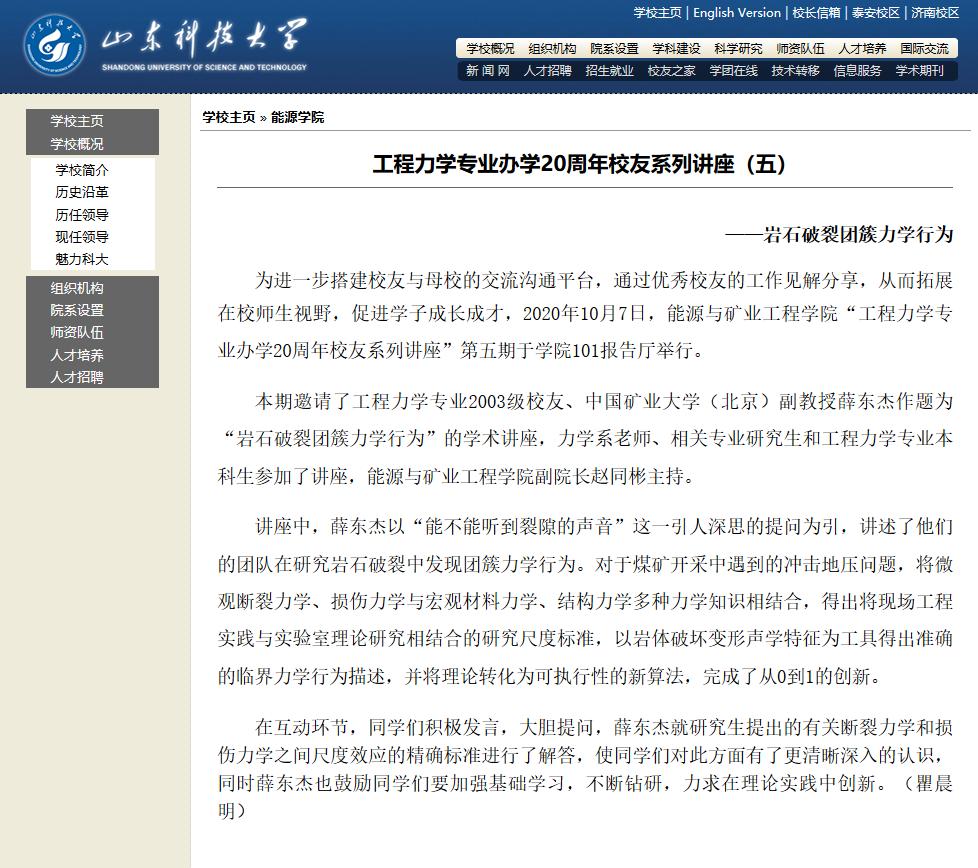Open 学科建设 navigation item

[x=676, y=49]
